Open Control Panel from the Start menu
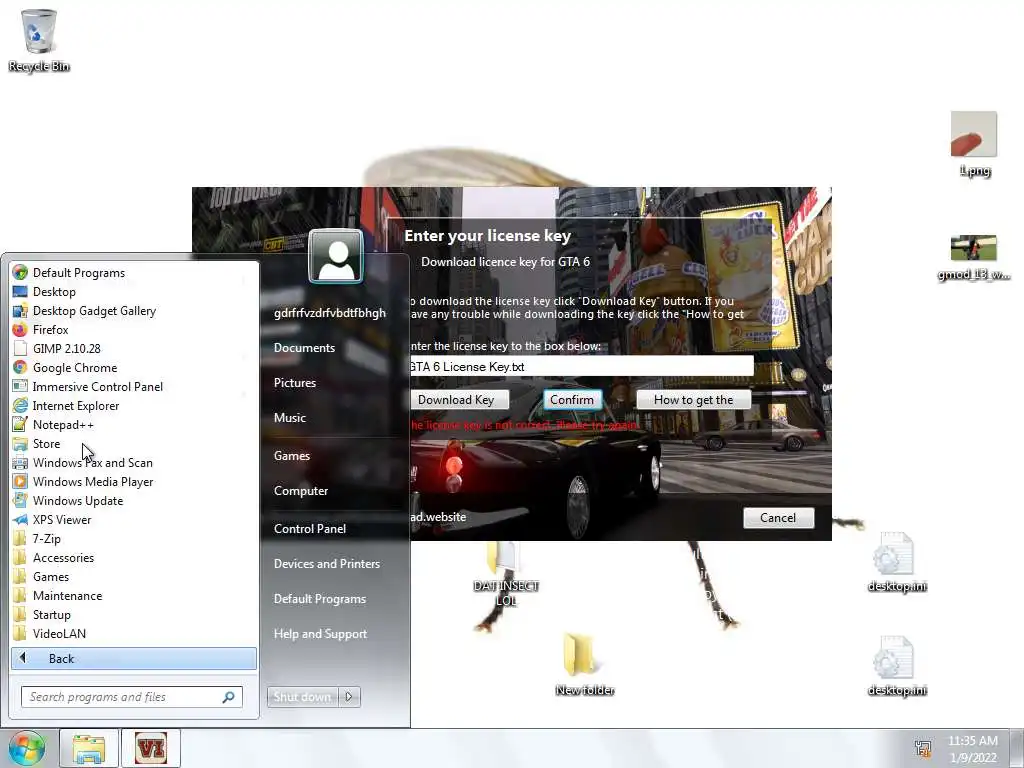This screenshot has width=1024, height=768. coord(310,529)
